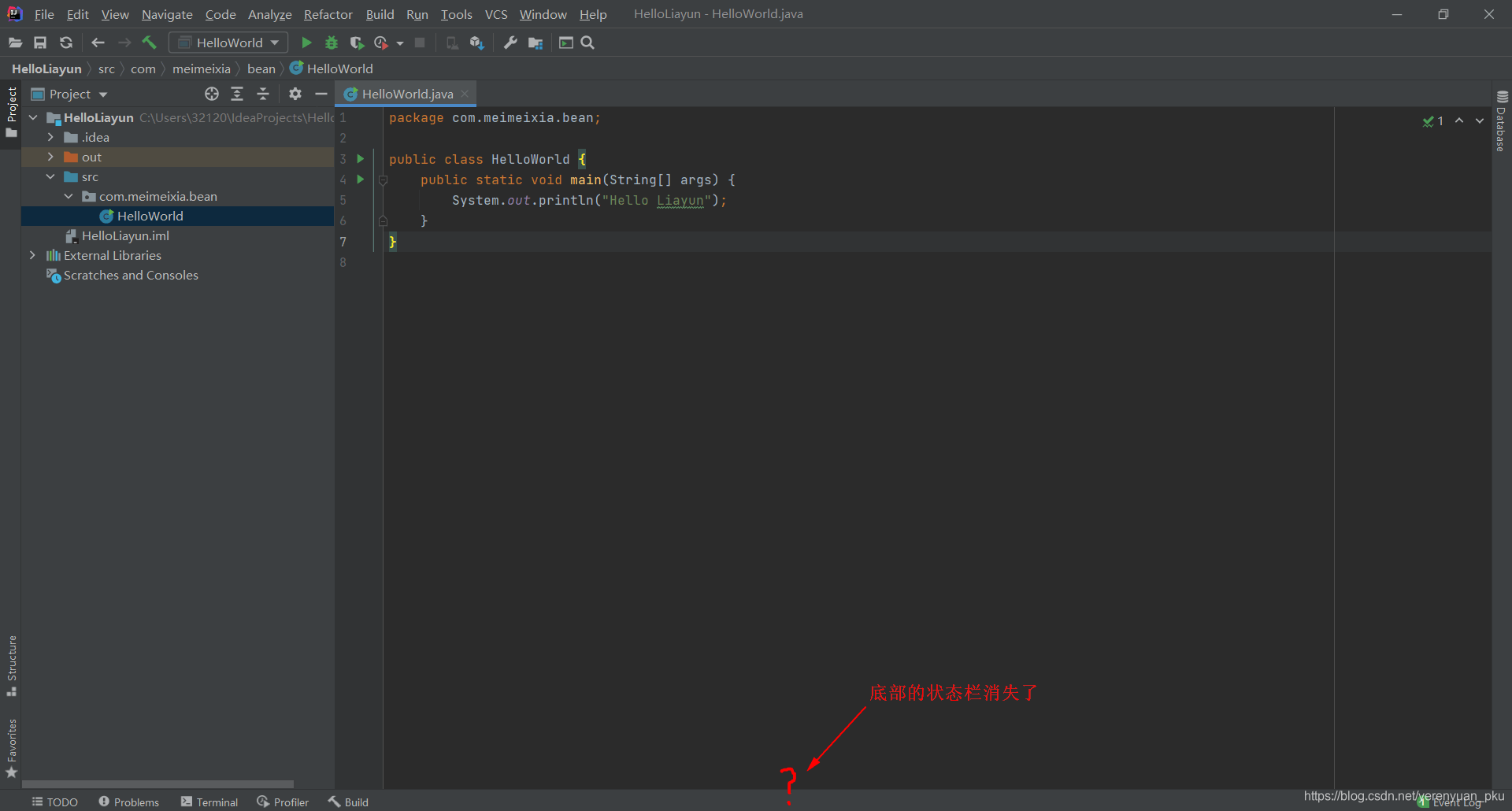Screen dimensions: 1512x811
Task: Run with Coverage icon
Action: 357,43
